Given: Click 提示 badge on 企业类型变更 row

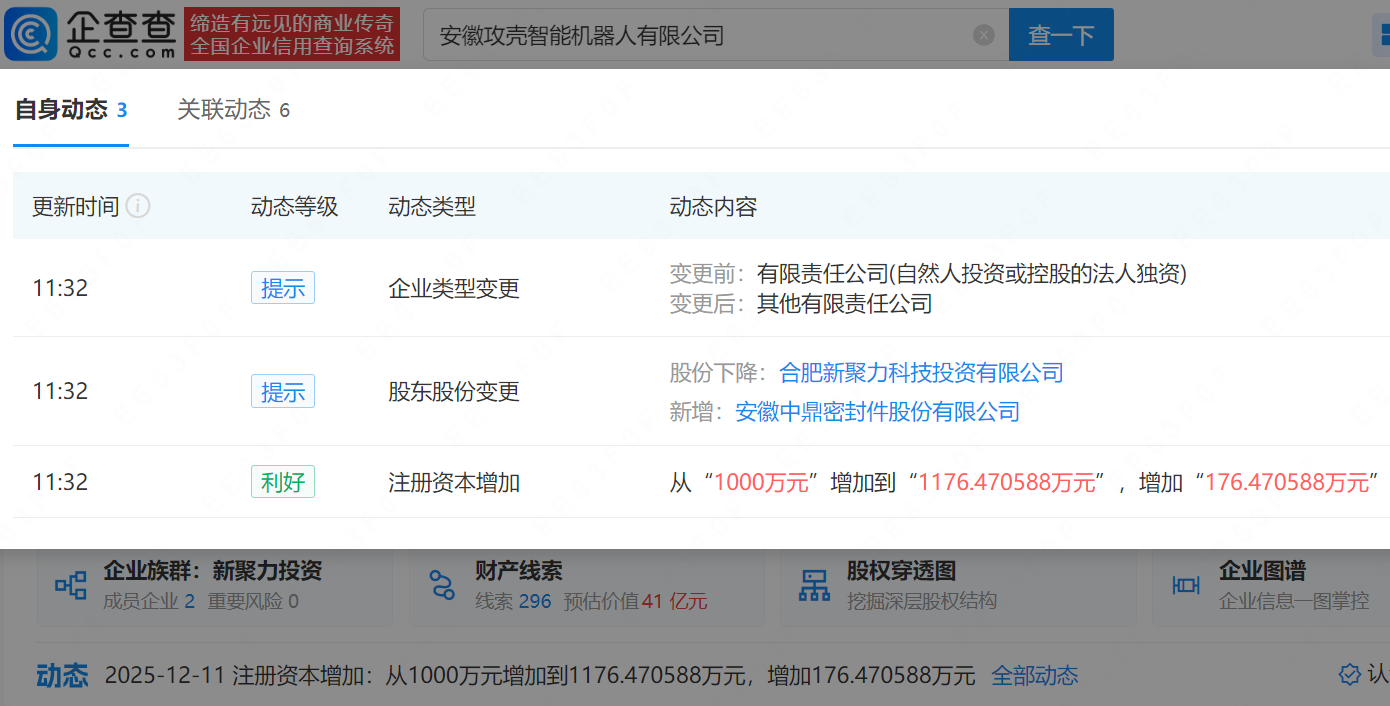Looking at the screenshot, I should point(283,287).
